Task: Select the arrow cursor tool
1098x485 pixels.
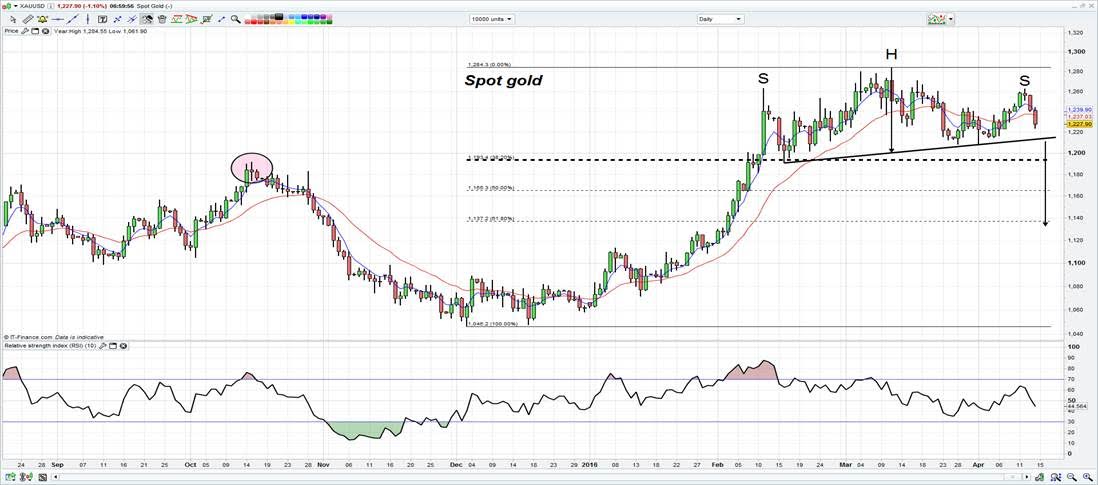Action: [13, 19]
